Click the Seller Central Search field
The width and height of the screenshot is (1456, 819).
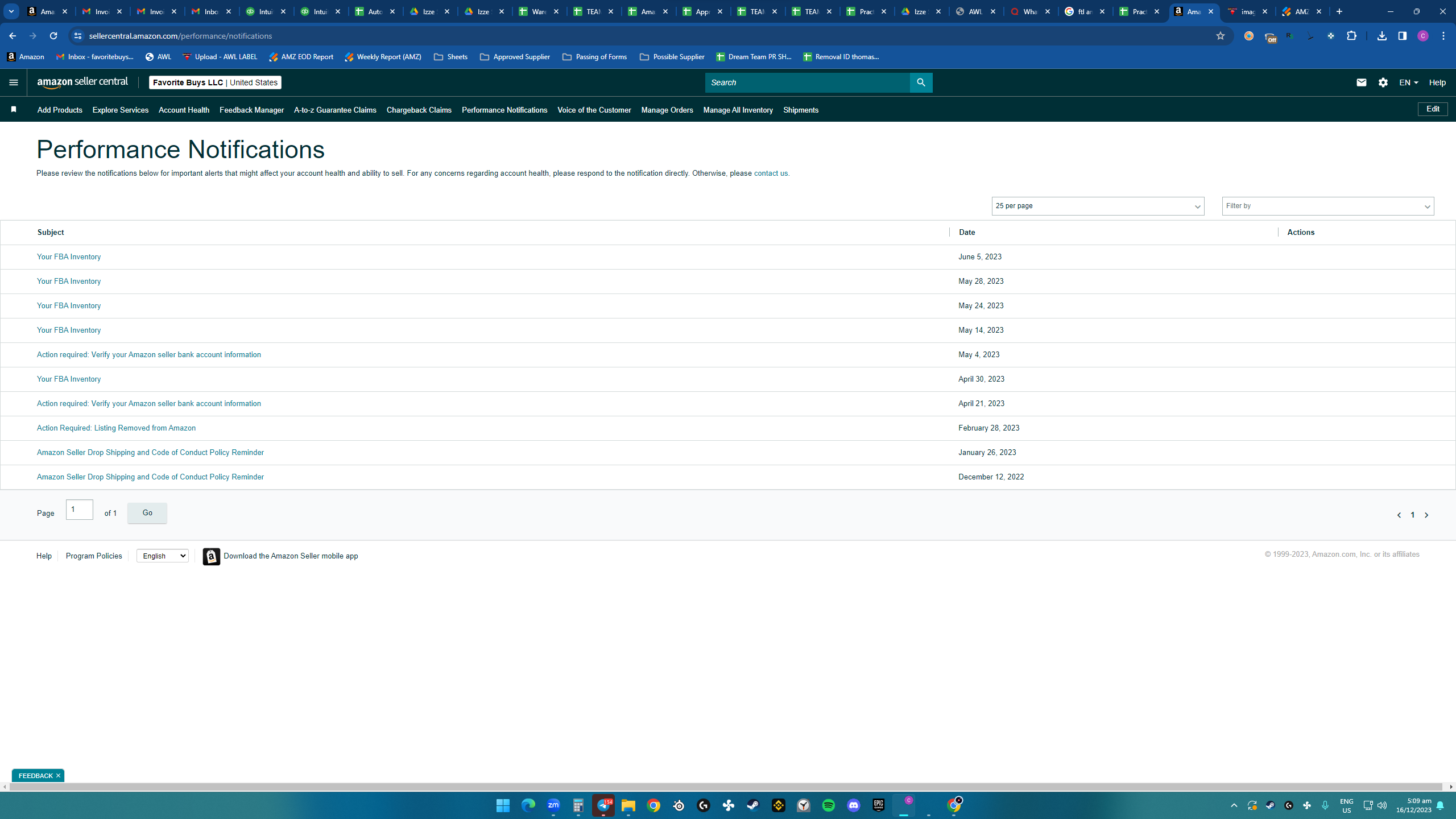coord(808,82)
